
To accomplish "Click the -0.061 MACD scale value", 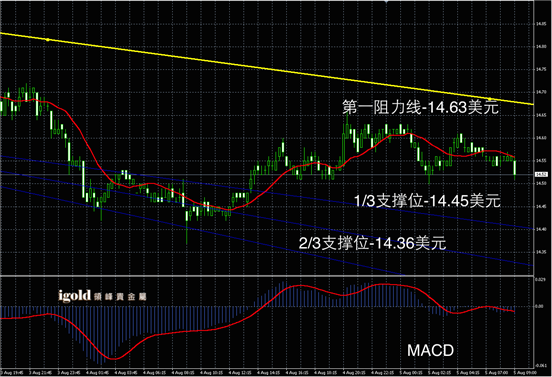I will pyautogui.click(x=540, y=365).
